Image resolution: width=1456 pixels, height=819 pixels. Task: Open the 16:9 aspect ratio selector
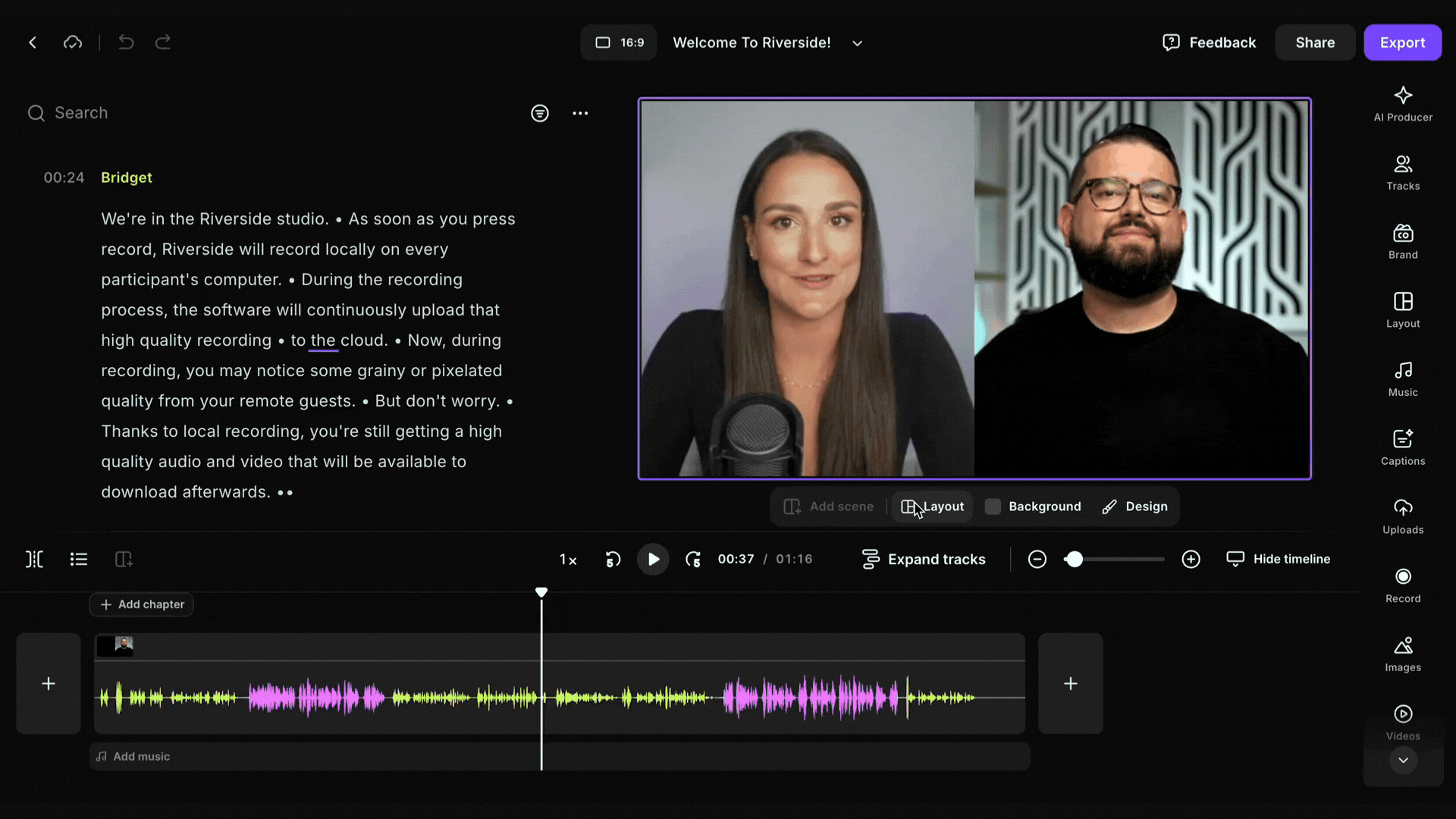pos(619,42)
